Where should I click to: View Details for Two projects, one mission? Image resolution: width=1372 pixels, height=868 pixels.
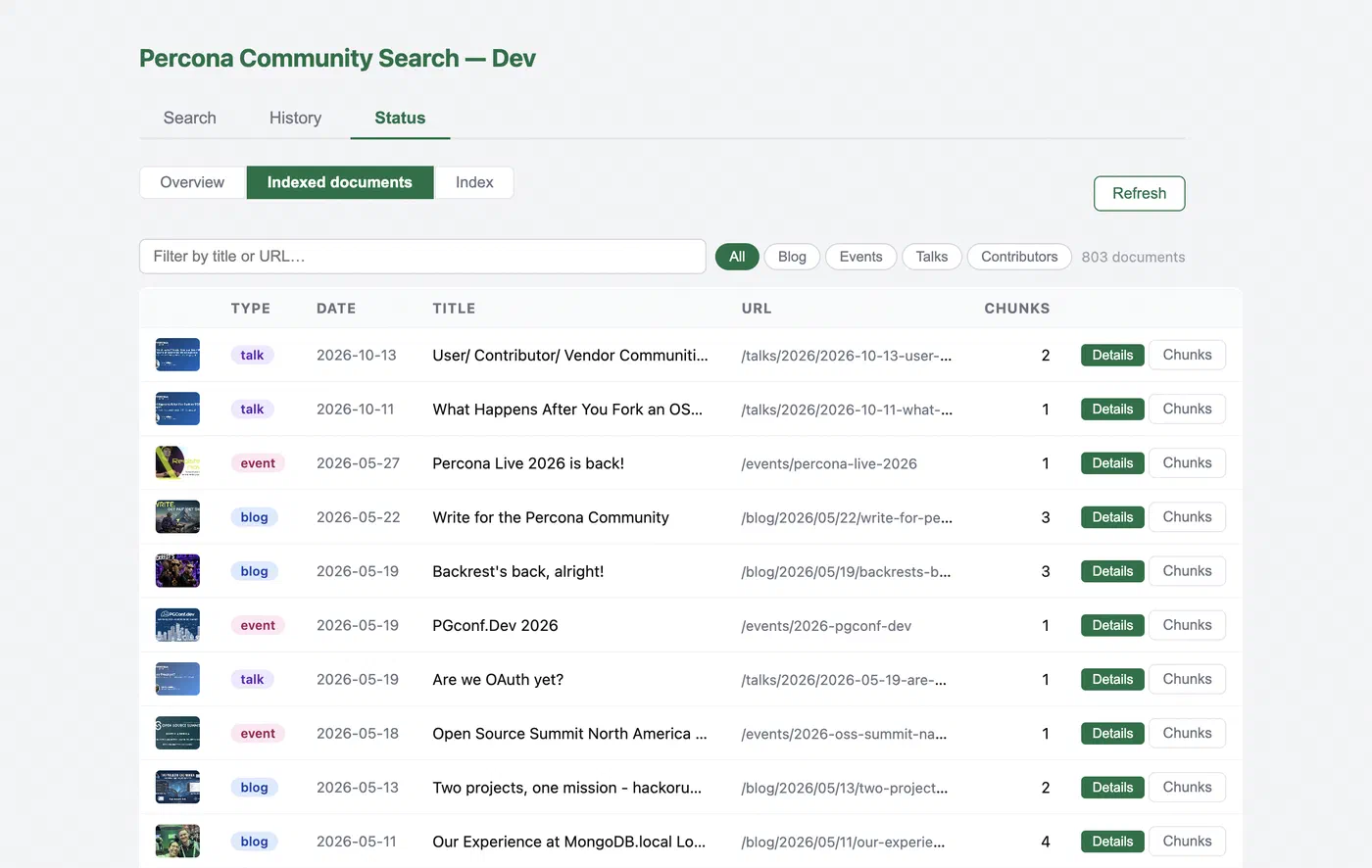click(x=1112, y=787)
